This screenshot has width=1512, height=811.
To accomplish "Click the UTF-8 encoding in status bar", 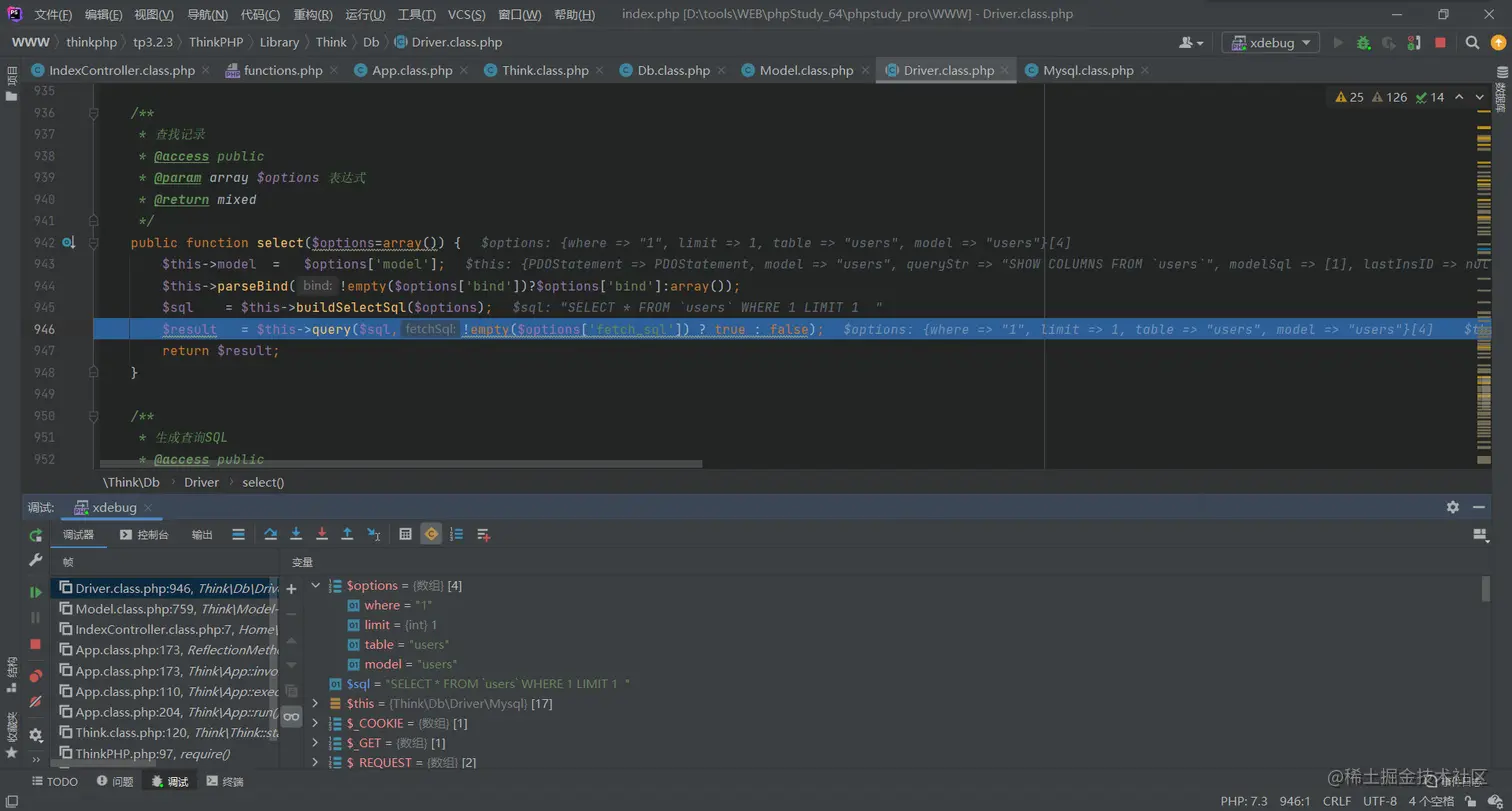I will click(x=1380, y=801).
